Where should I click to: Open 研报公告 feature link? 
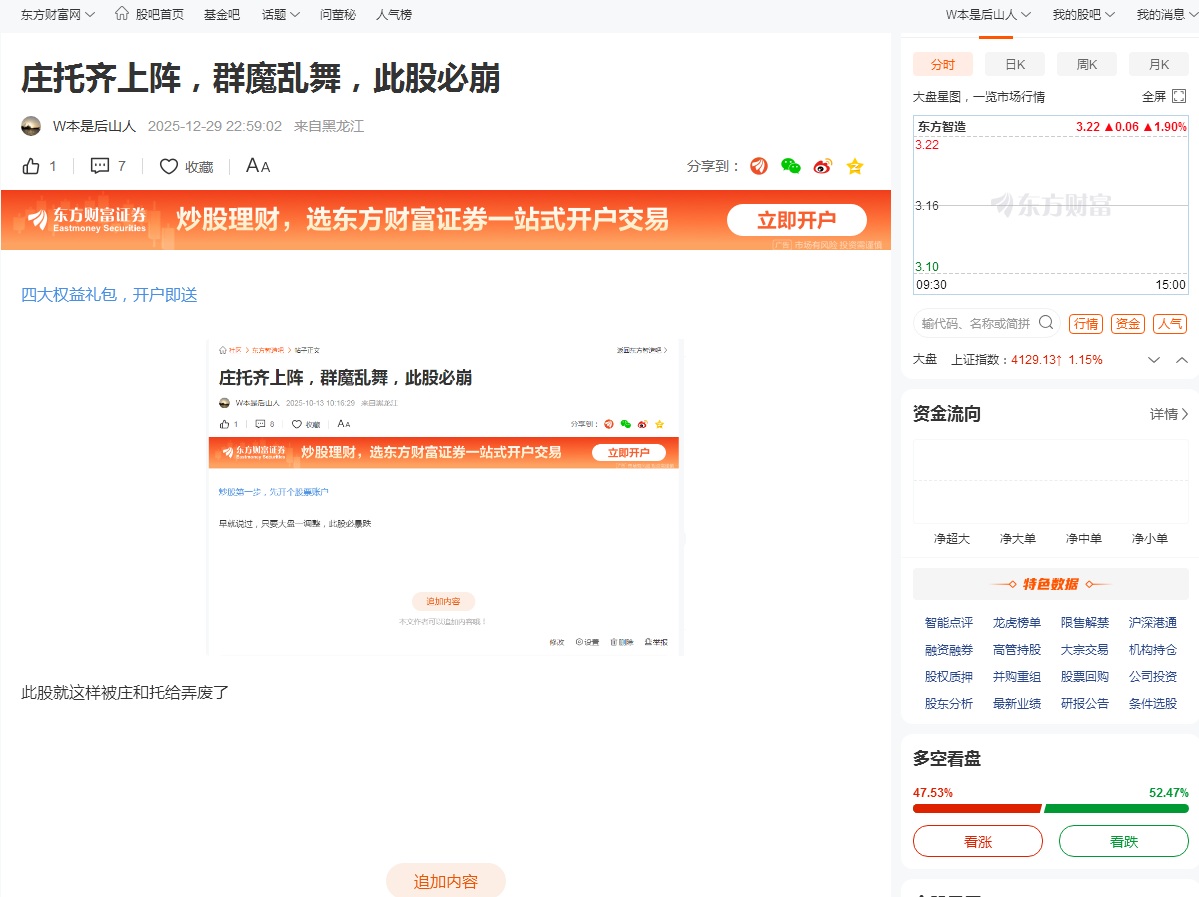(1085, 703)
